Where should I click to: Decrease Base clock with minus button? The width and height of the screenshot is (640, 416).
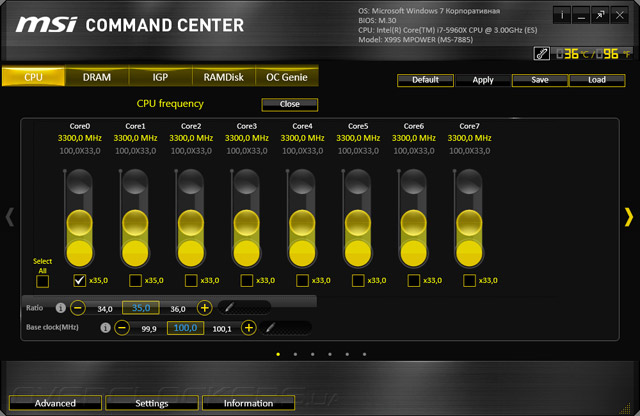coord(122,327)
